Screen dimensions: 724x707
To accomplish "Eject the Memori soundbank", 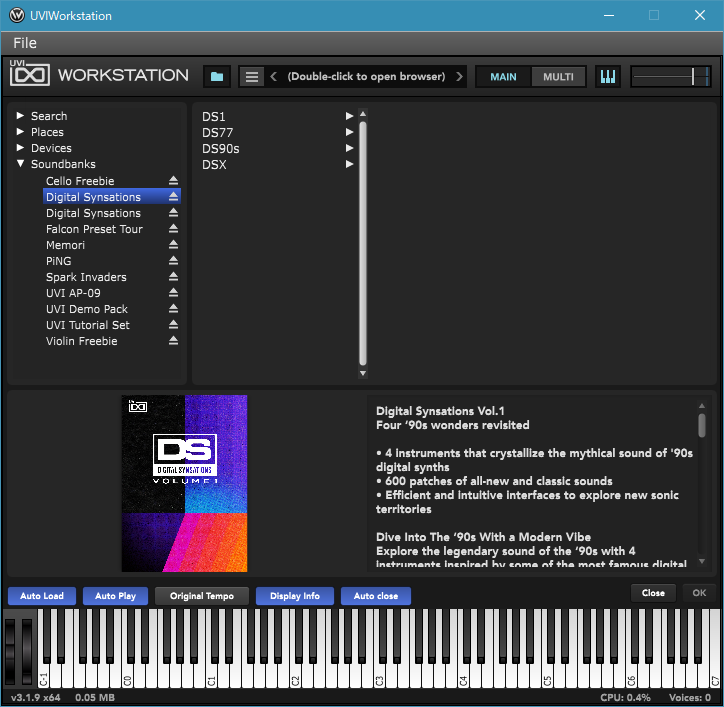I will [173, 245].
